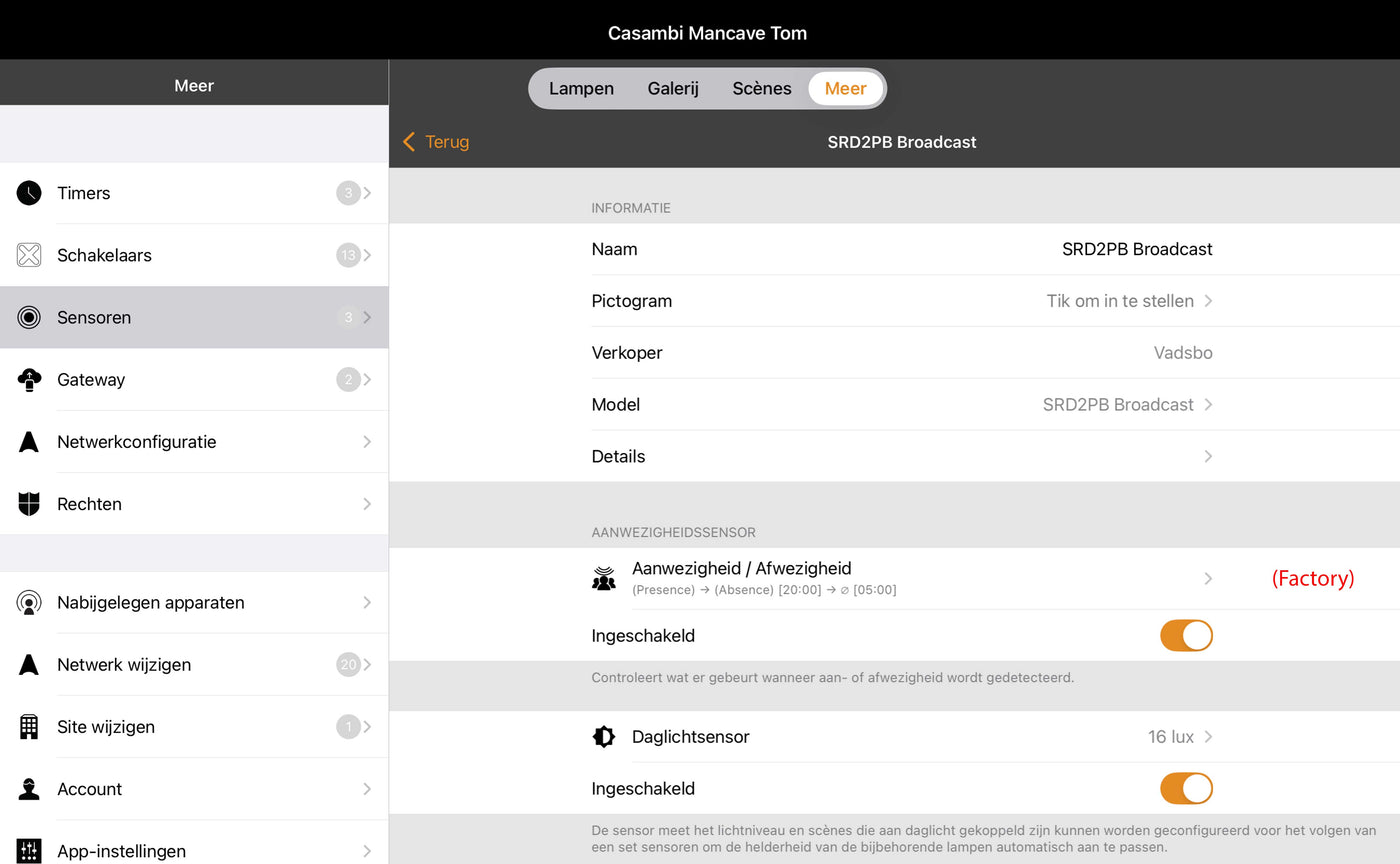This screenshot has height=864, width=1400.
Task: Turn off the Daglichtsensor Ingeschakeld toggle
Action: pyautogui.click(x=1186, y=789)
